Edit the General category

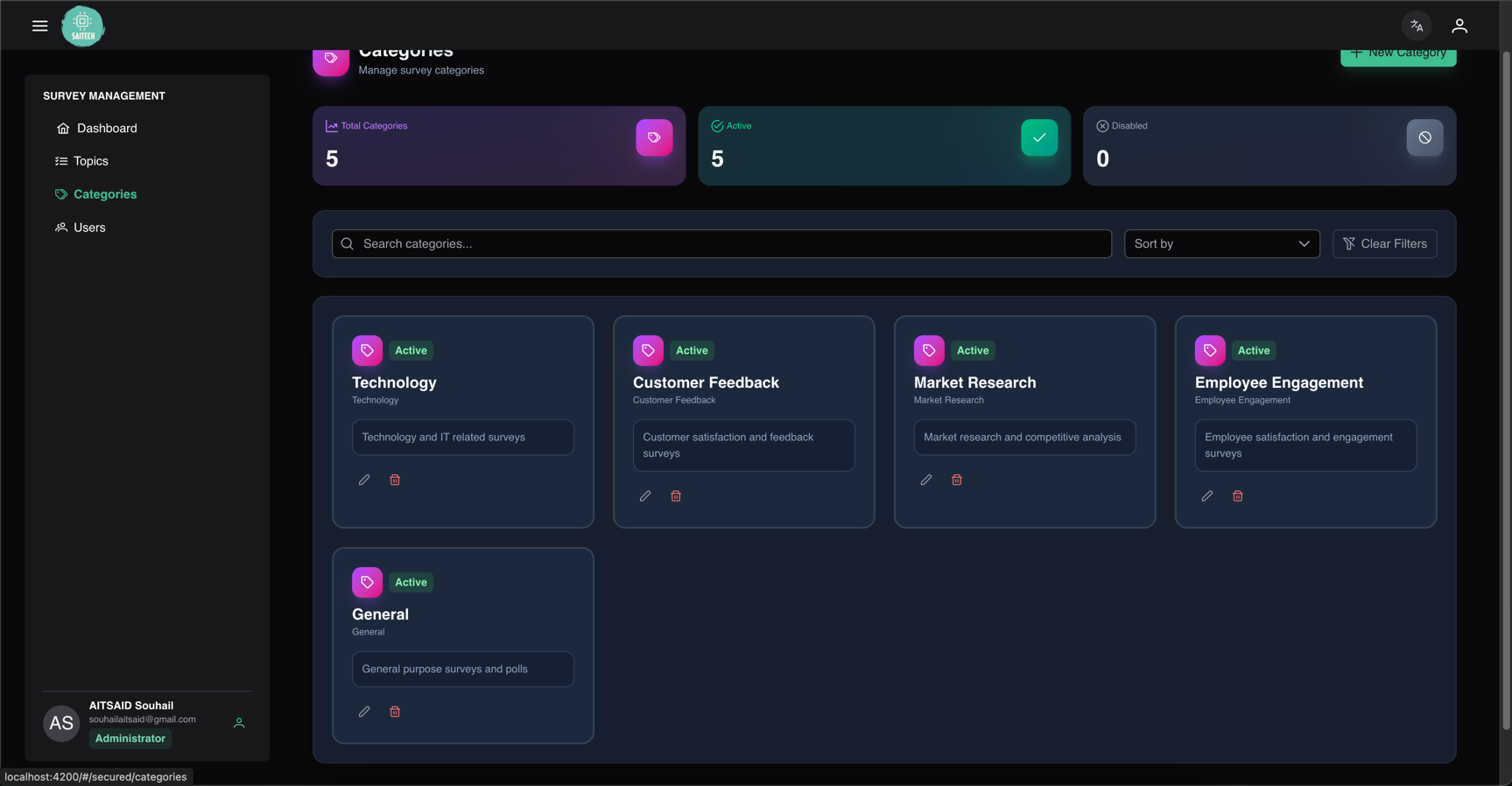pos(364,712)
